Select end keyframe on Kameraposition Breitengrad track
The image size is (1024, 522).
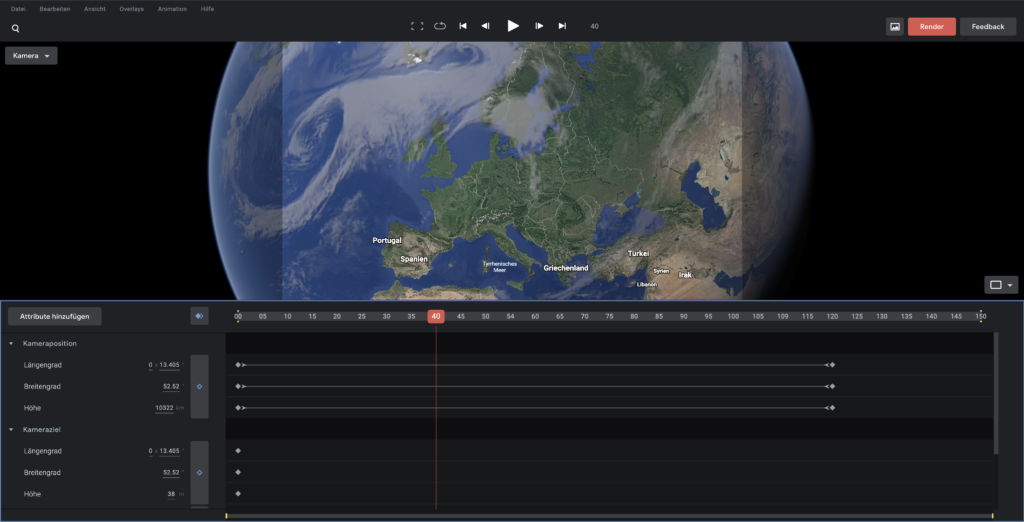832,387
